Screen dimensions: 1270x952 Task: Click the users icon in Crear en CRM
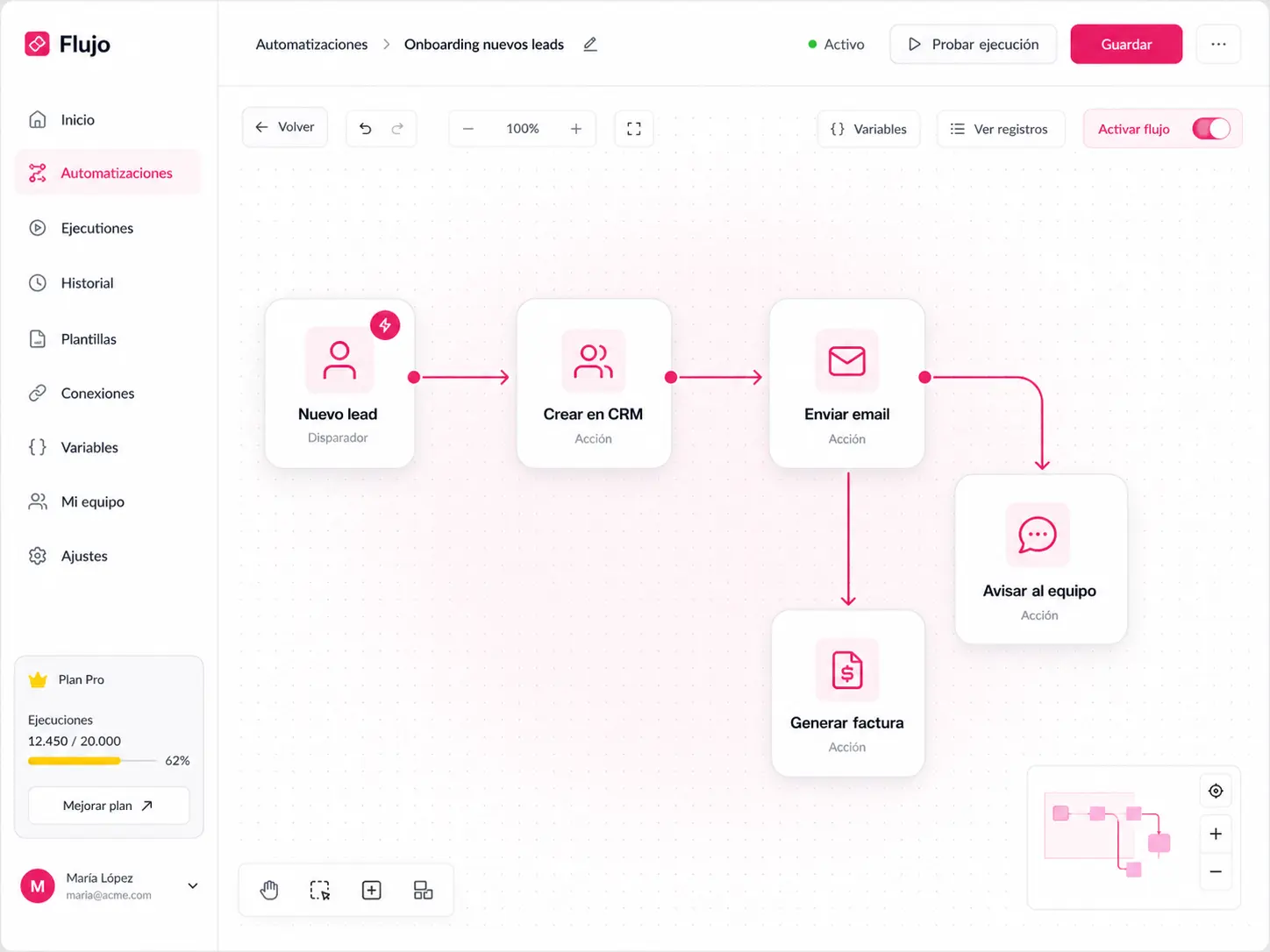pos(594,360)
